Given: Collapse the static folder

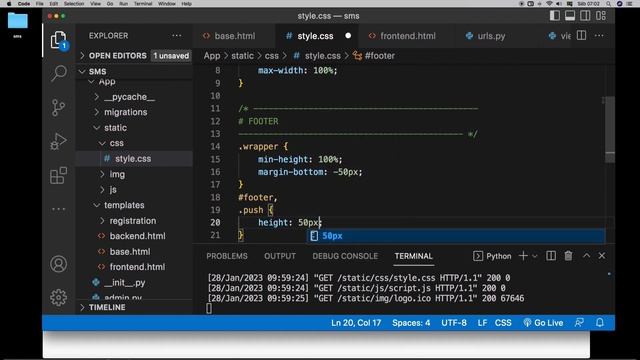Looking at the screenshot, I should coord(134,128).
